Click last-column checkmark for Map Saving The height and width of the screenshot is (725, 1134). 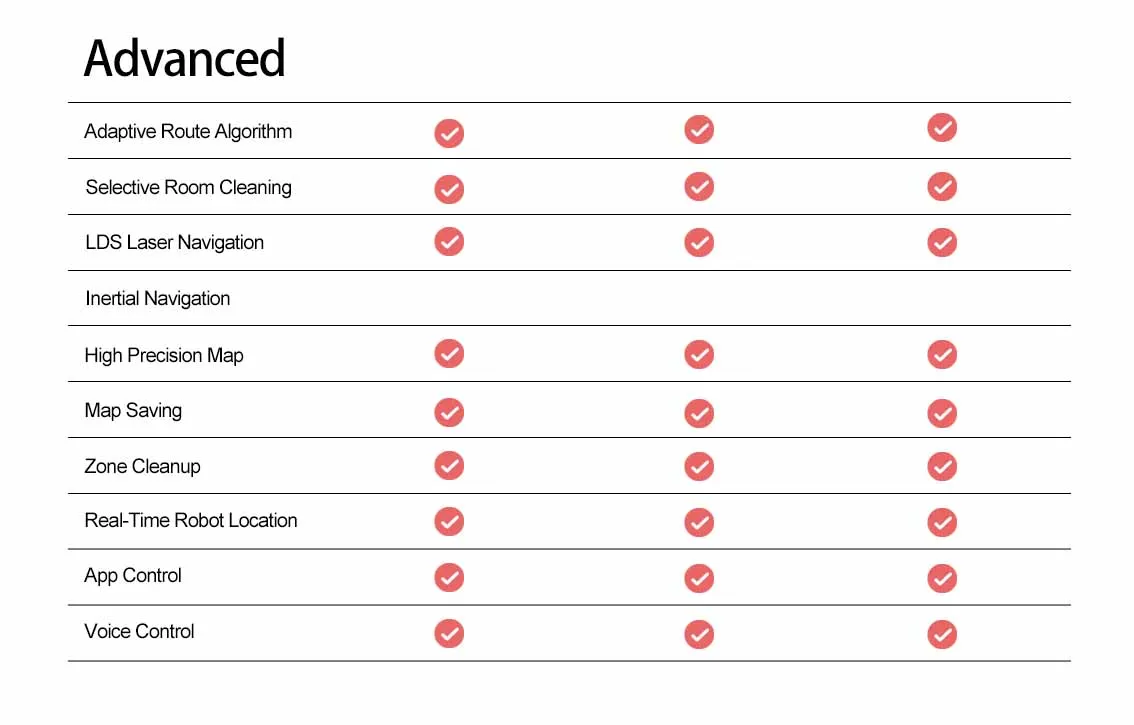[x=942, y=413]
